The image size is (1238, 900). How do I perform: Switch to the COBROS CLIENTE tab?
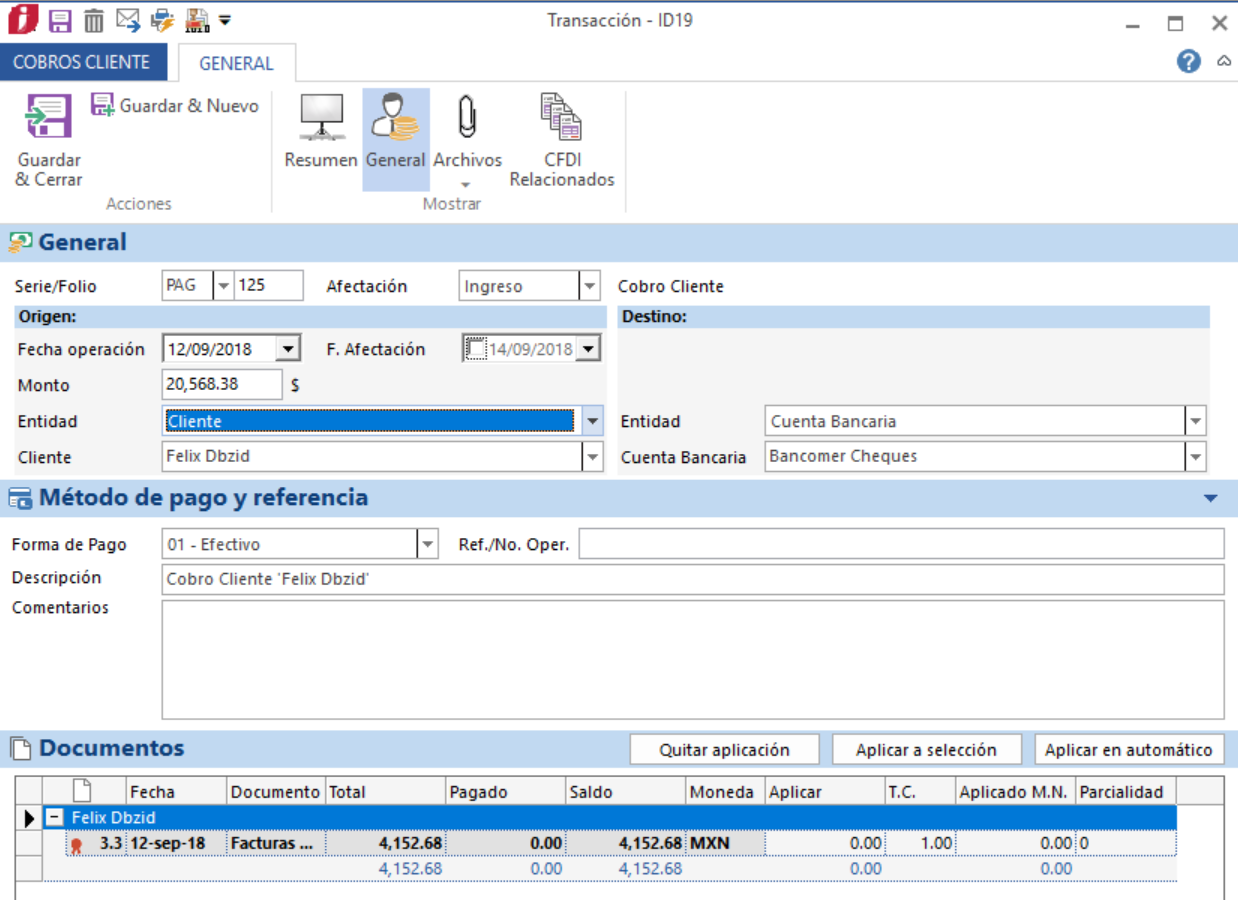[82, 62]
